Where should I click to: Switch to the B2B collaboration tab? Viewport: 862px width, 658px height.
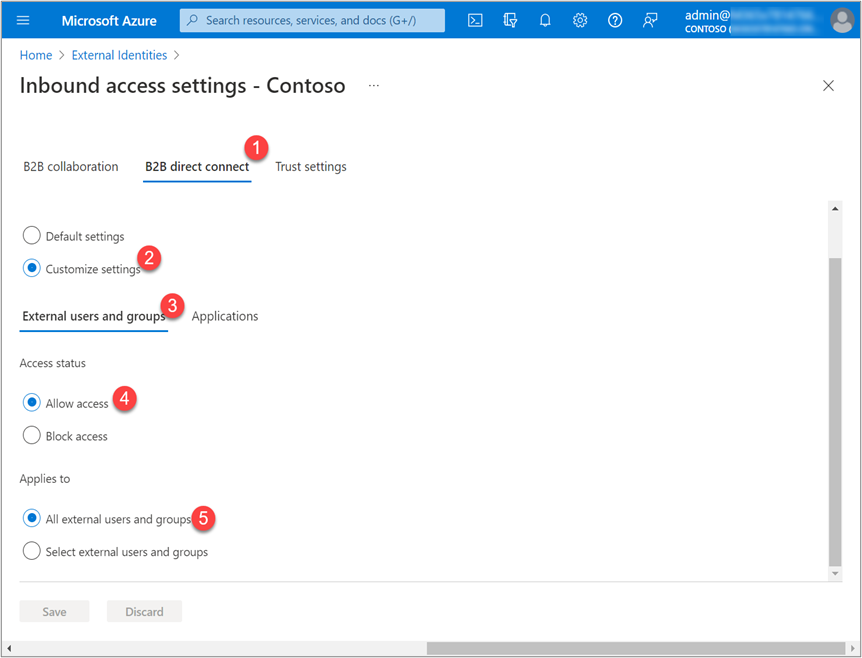(x=71, y=167)
